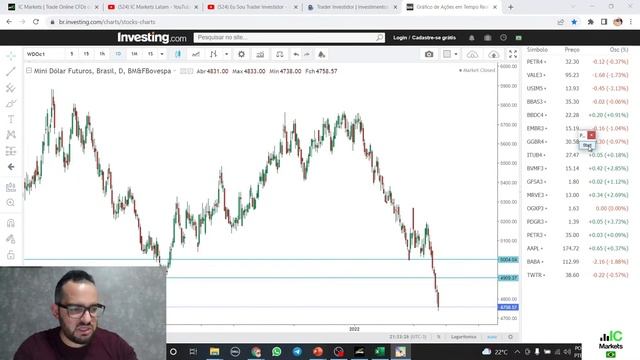Open WhatsApp from the taskbar
Screen dimensions: 640x360
point(276,351)
